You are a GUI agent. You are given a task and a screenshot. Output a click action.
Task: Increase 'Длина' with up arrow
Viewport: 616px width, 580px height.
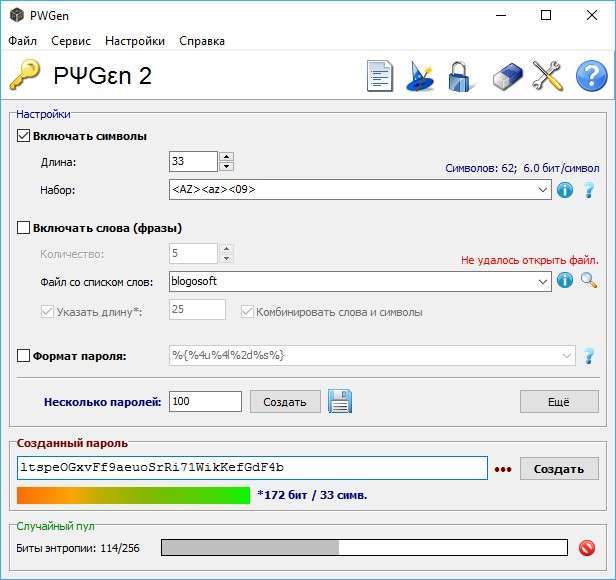[x=226, y=157]
